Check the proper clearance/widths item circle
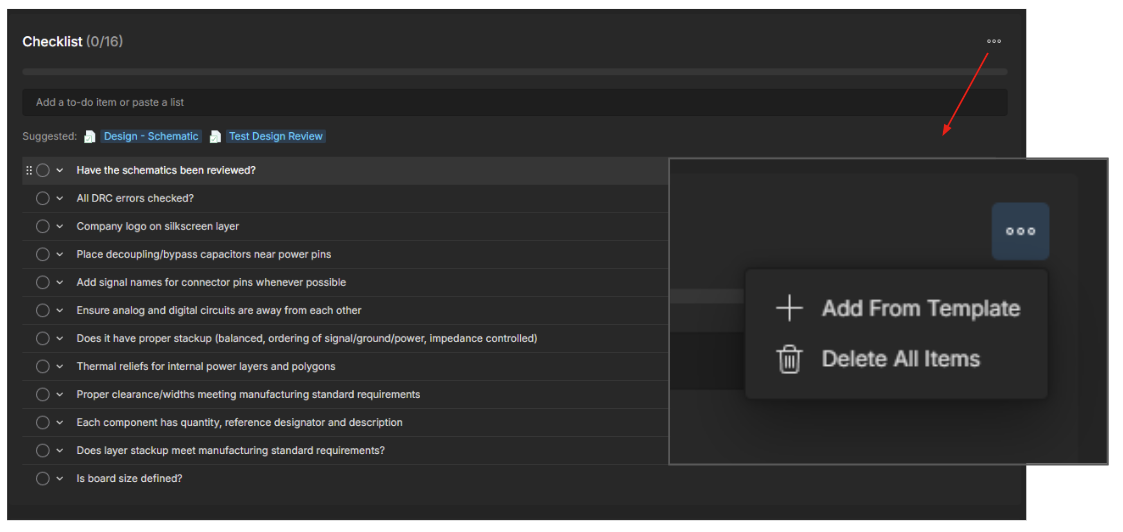The height and width of the screenshot is (532, 1123). click(43, 395)
